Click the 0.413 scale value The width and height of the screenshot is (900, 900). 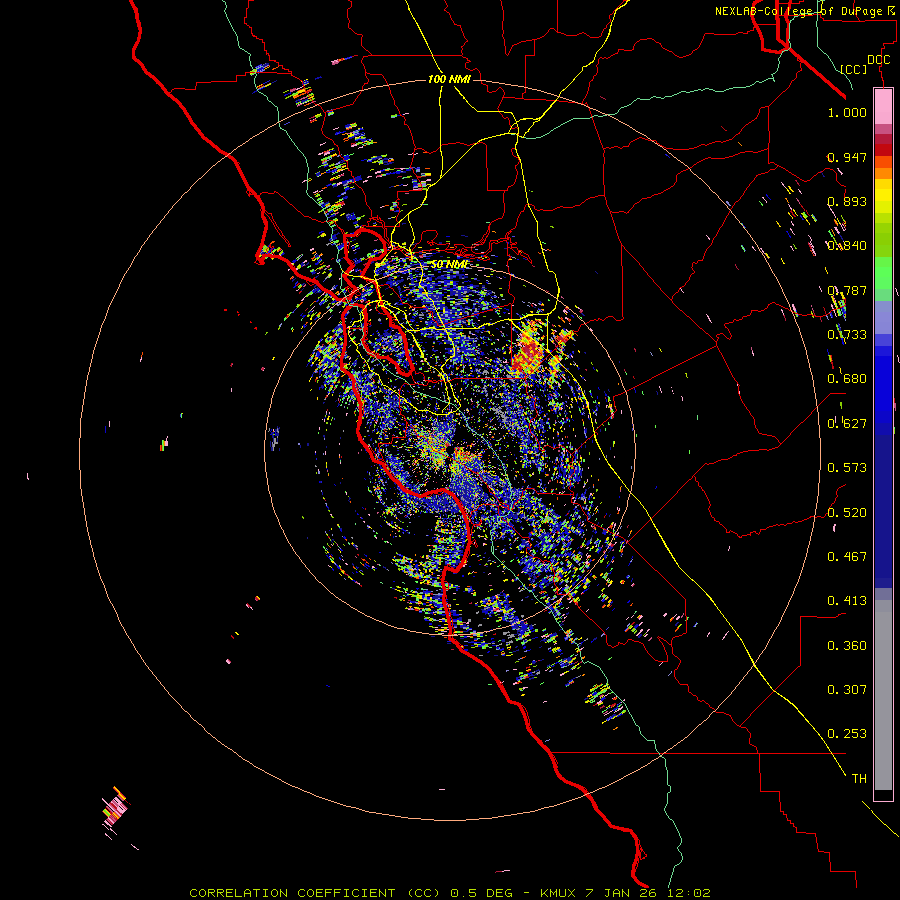[847, 601]
